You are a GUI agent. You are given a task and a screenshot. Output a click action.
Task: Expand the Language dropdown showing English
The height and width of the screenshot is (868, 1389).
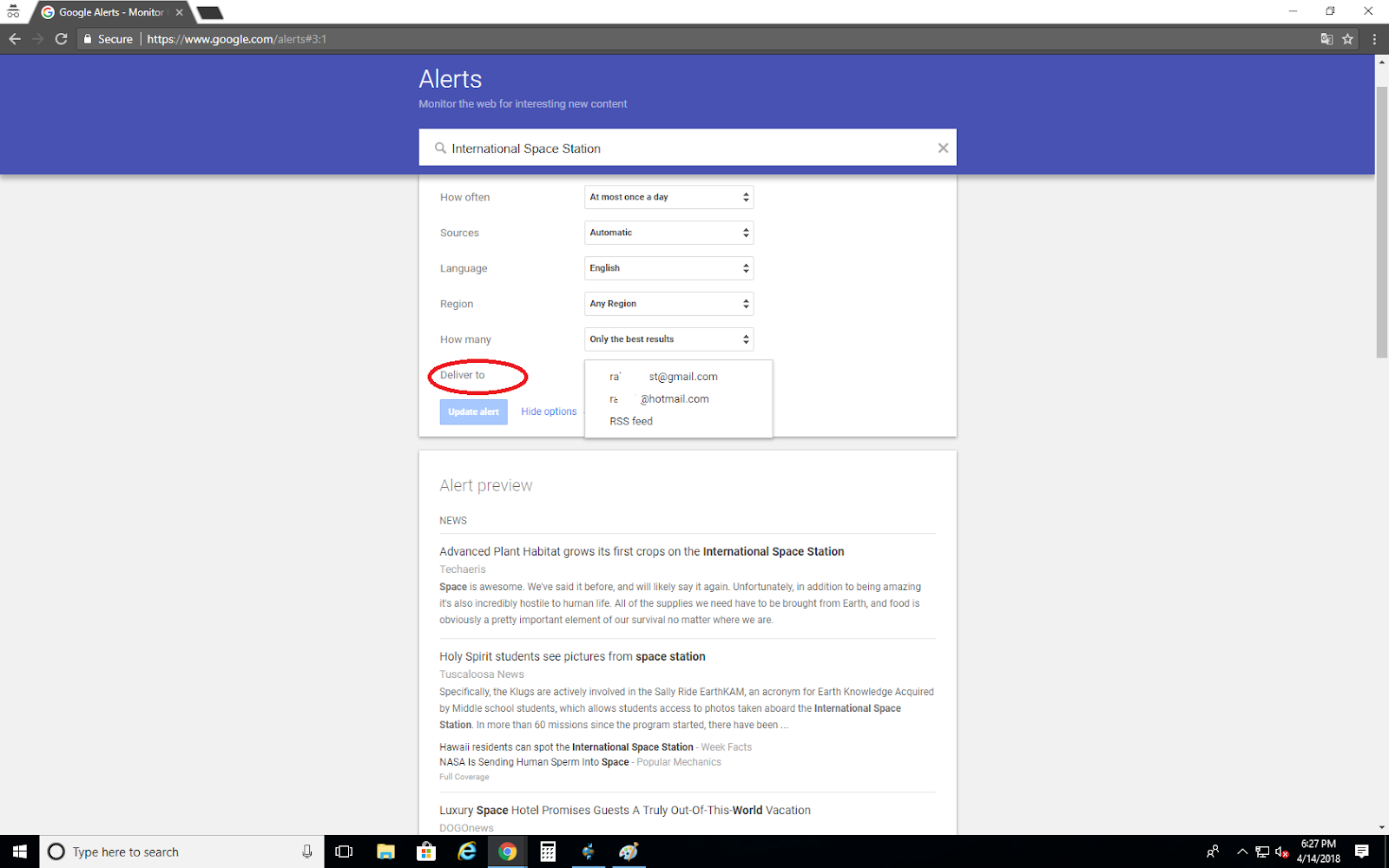coord(668,268)
